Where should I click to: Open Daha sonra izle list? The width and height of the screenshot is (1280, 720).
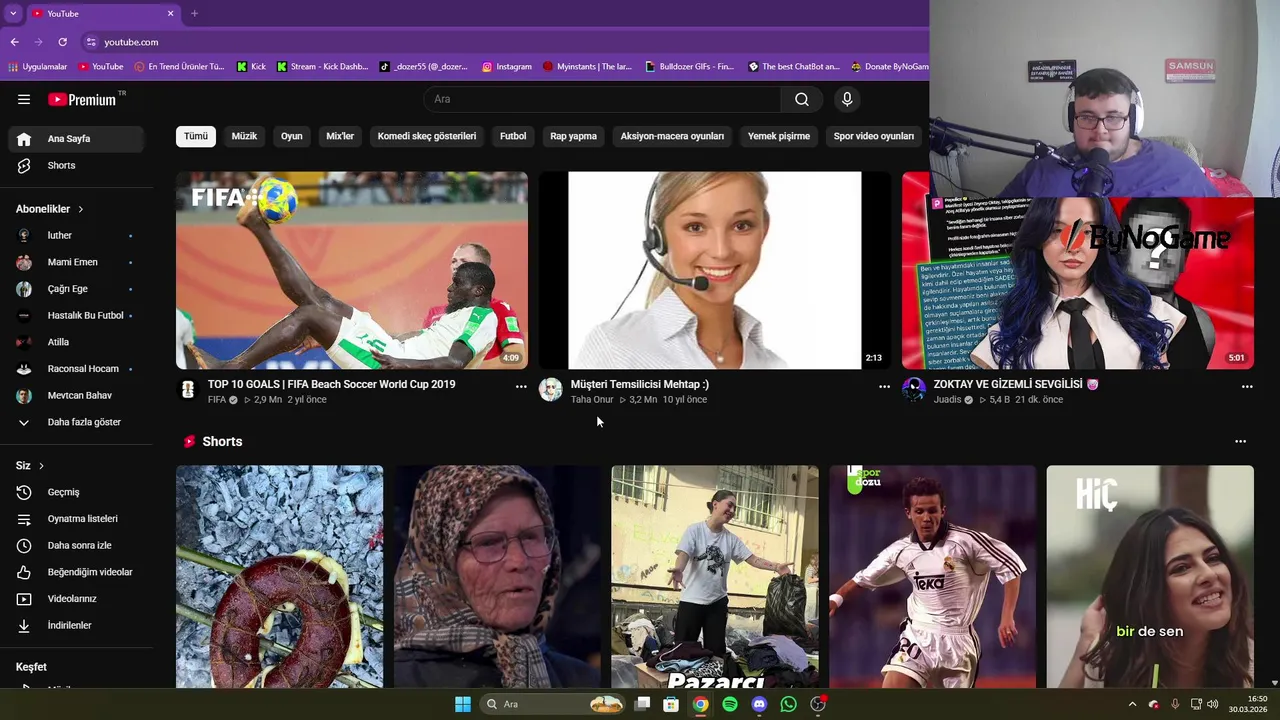coord(77,545)
